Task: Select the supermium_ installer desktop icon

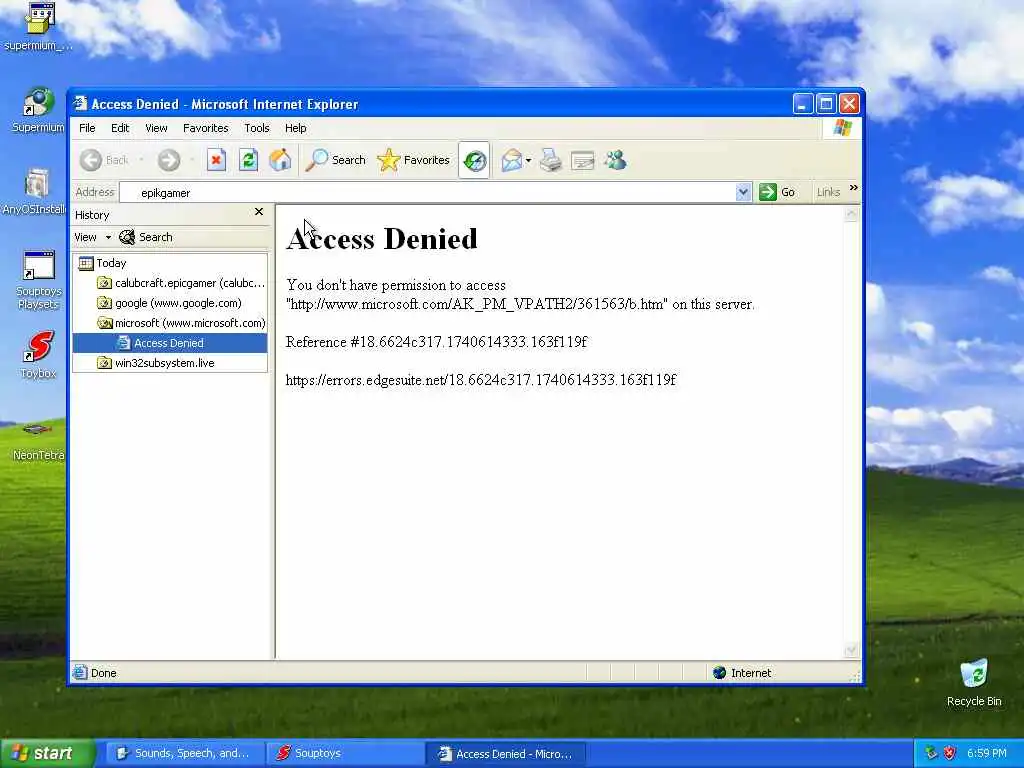Action: coord(38,27)
